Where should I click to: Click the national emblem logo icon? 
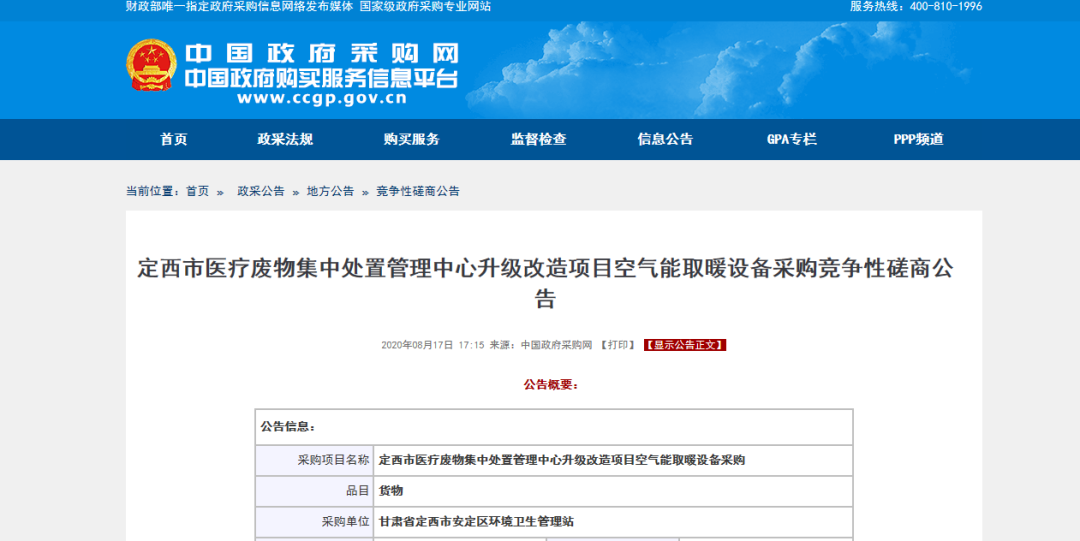[x=152, y=65]
